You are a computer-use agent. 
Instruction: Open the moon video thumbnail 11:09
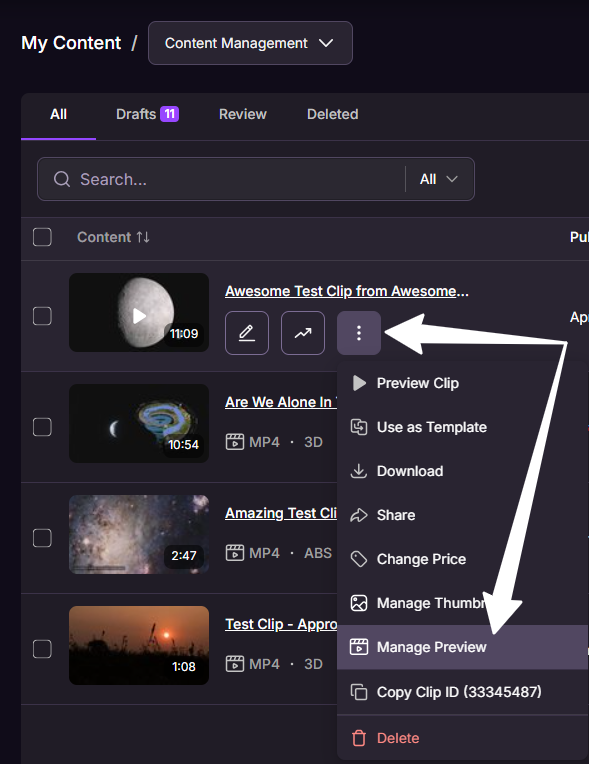point(139,312)
